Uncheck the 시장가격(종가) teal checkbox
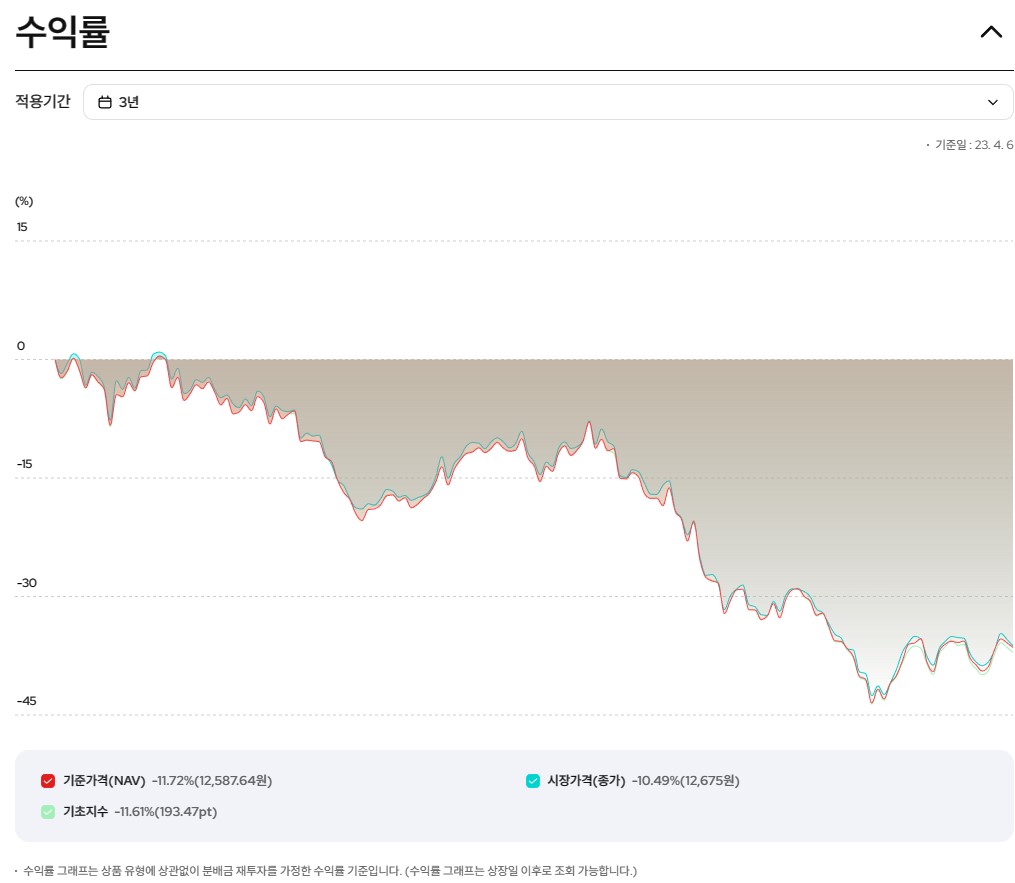This screenshot has width=1015, height=883. [x=533, y=781]
